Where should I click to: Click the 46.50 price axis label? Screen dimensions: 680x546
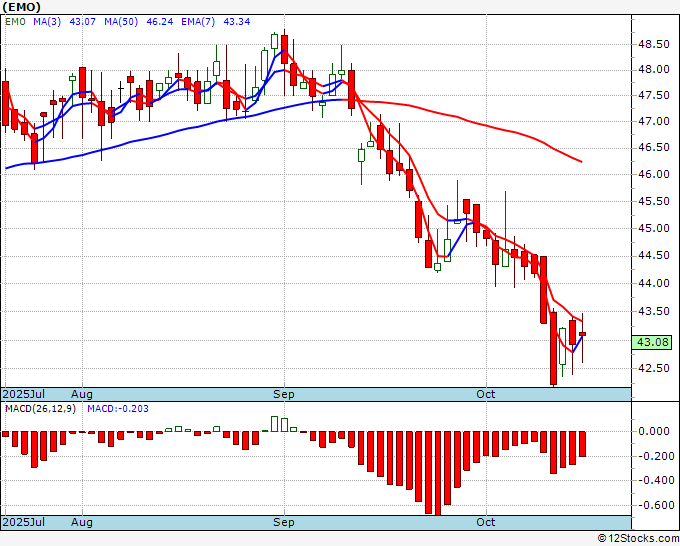click(654, 148)
